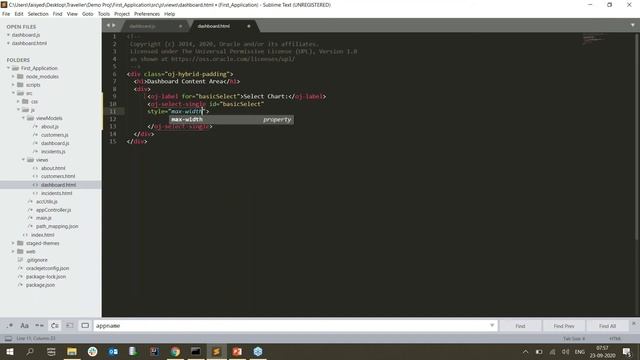Open File Explorer from the taskbar
640x360 pixels.
tap(72, 351)
